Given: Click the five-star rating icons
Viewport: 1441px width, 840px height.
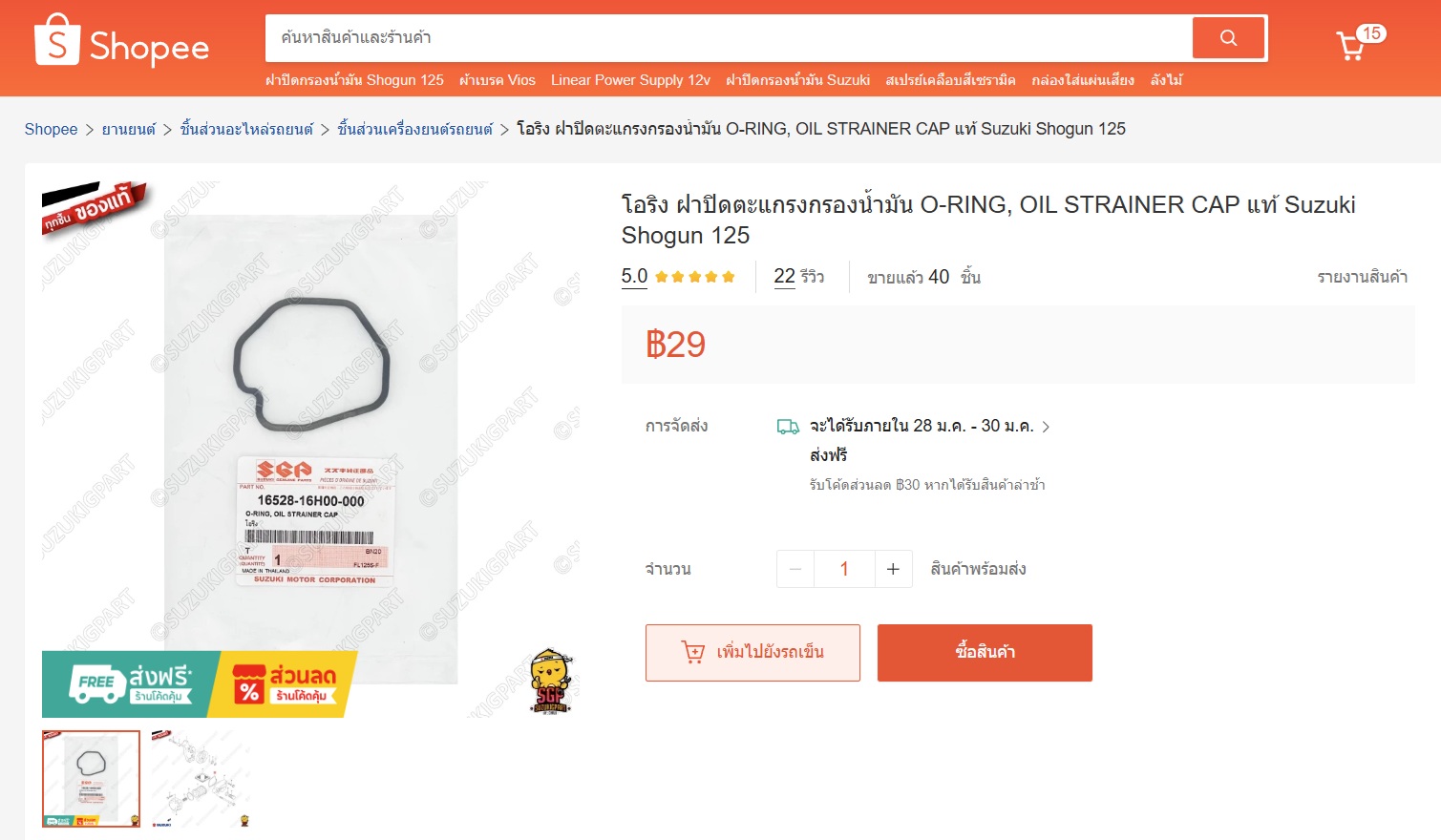Looking at the screenshot, I should (695, 277).
